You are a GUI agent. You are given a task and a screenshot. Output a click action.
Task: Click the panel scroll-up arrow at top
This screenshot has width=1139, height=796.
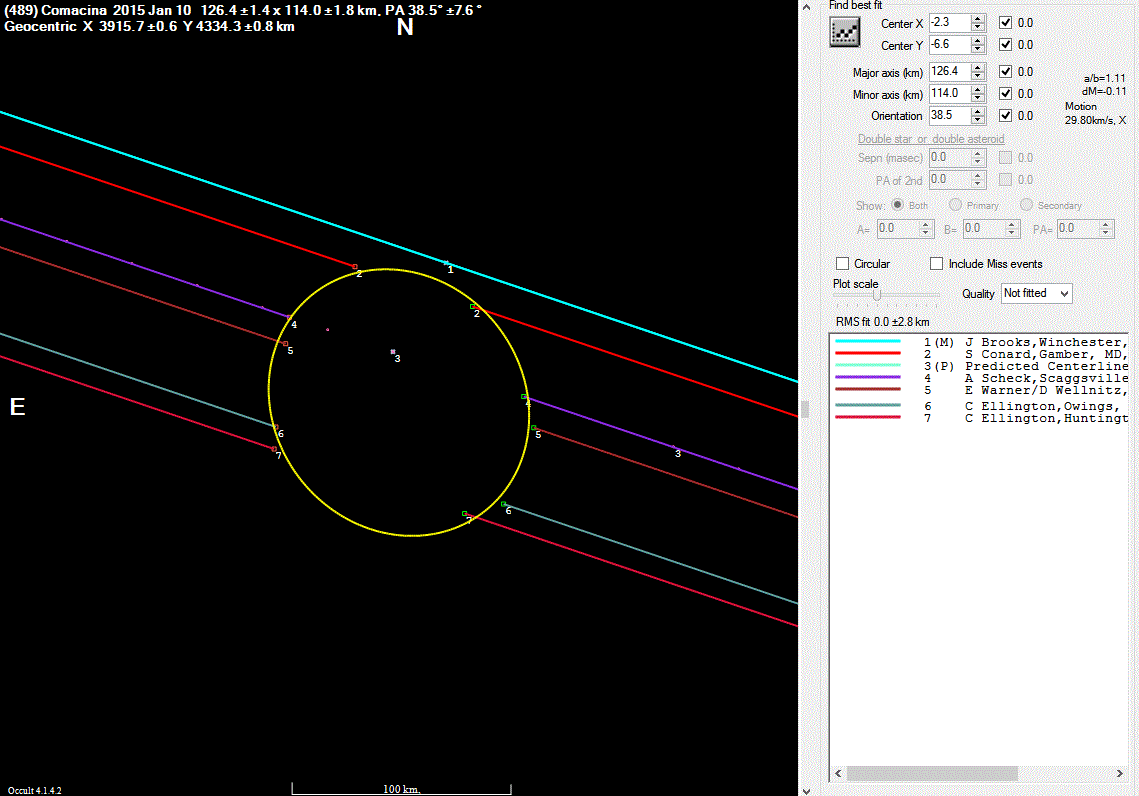[806, 6]
